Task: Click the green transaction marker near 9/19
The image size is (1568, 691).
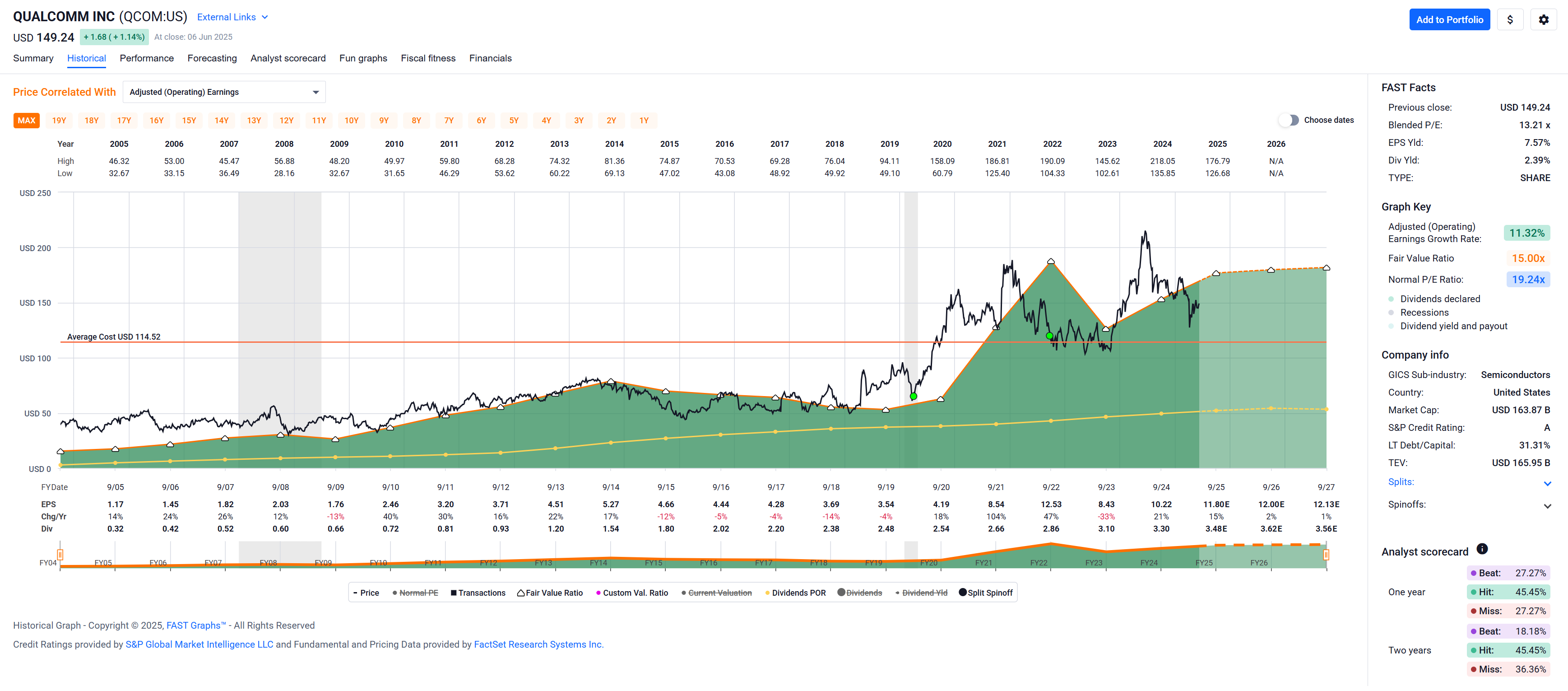Action: pyautogui.click(x=913, y=397)
